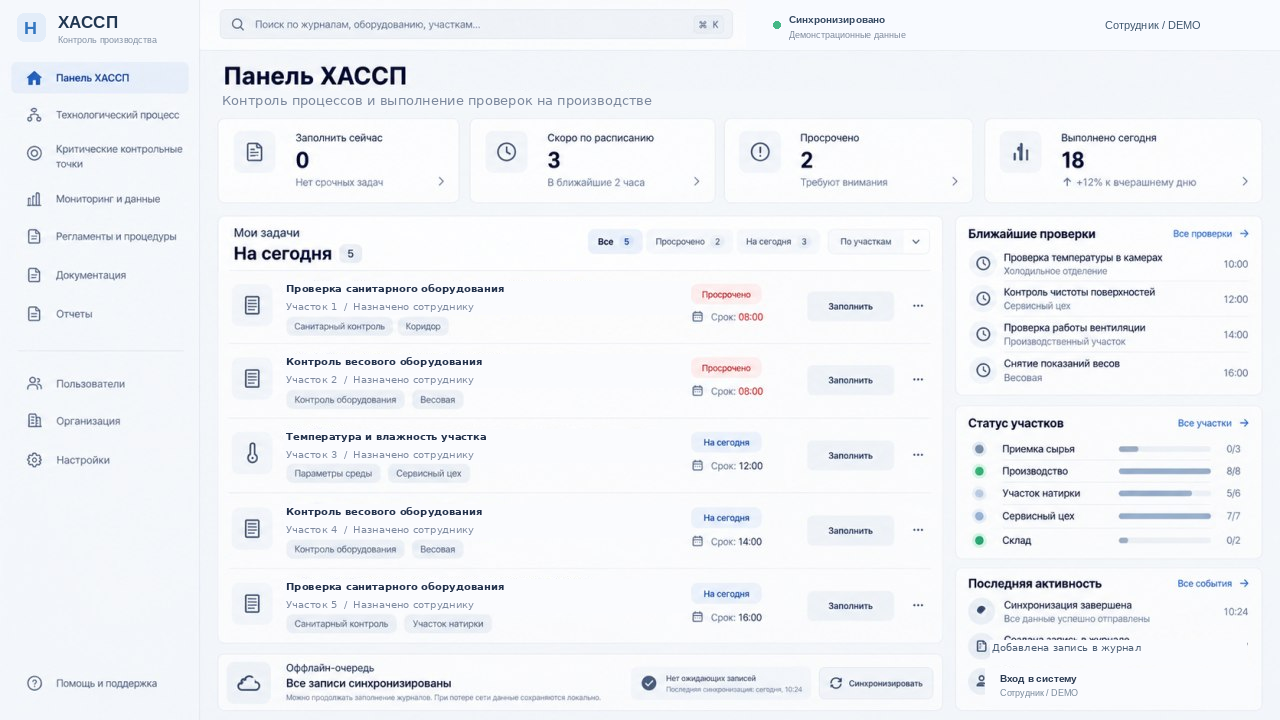The height and width of the screenshot is (720, 1280).
Task: Click Заполнить for the Участок 2 task
Action: click(850, 380)
